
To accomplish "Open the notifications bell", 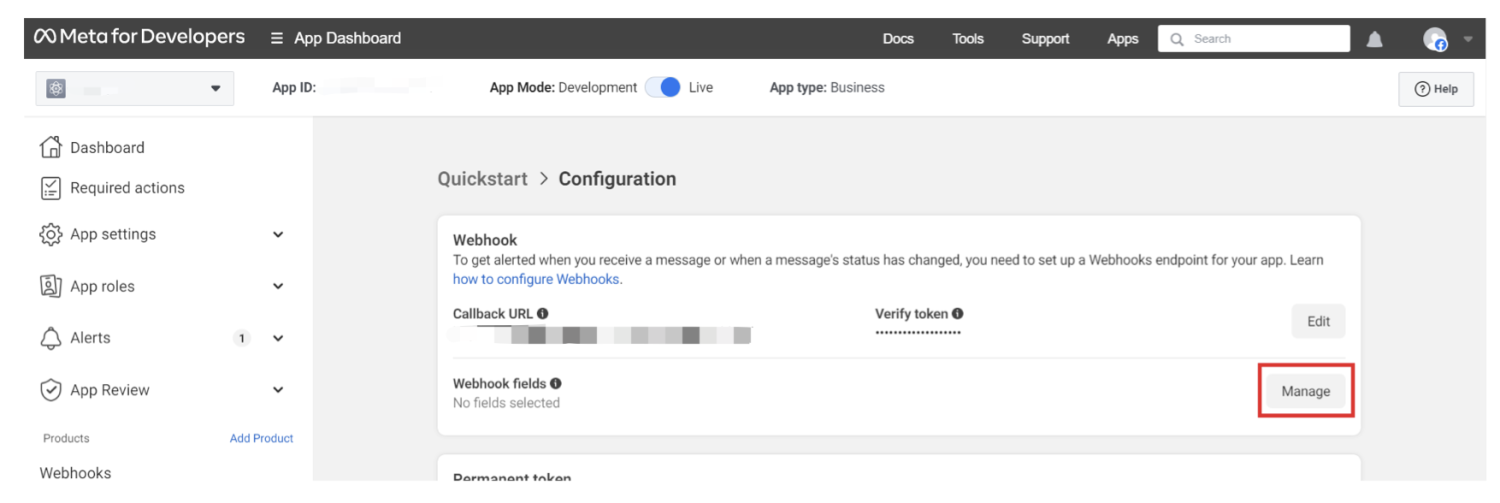I will [x=1375, y=39].
